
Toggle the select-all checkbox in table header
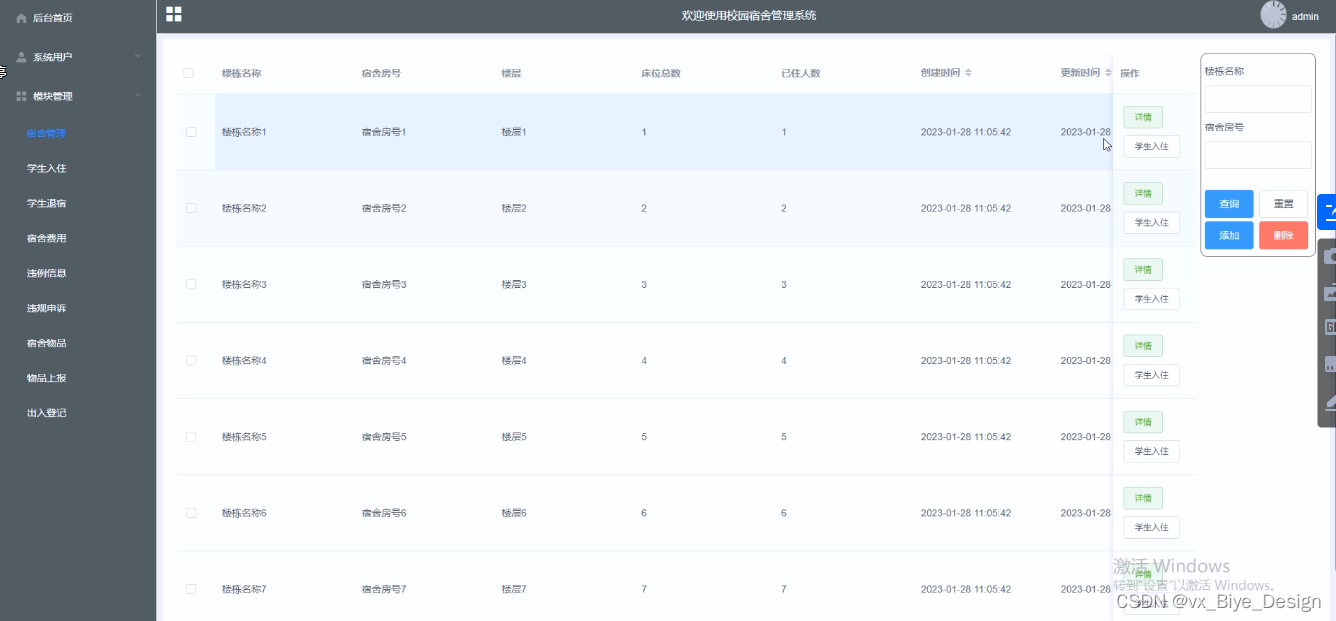tap(188, 73)
